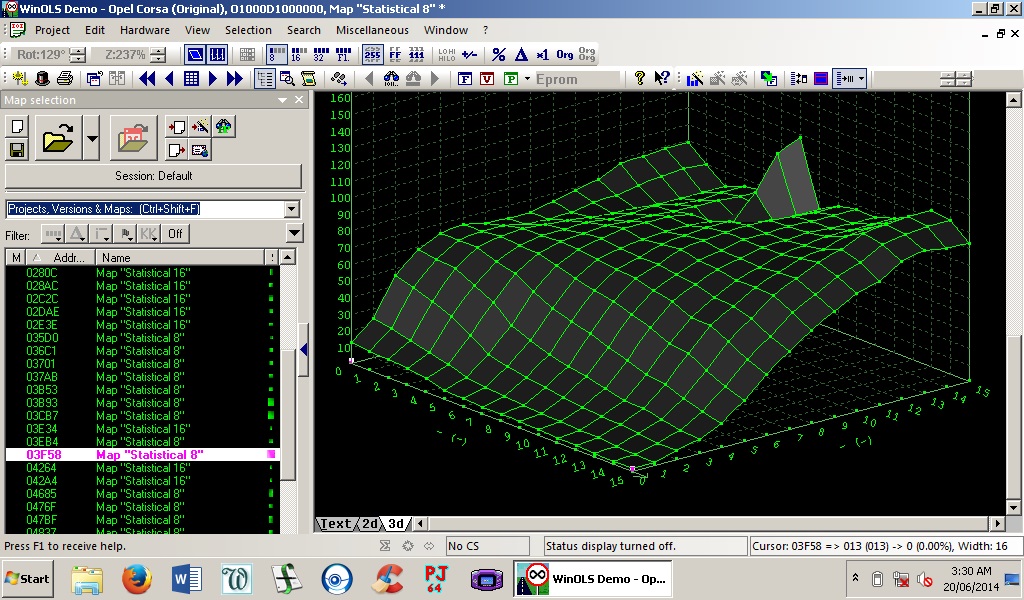The height and width of the screenshot is (600, 1024).
Task: Switch to the 2d tab
Action: click(370, 524)
